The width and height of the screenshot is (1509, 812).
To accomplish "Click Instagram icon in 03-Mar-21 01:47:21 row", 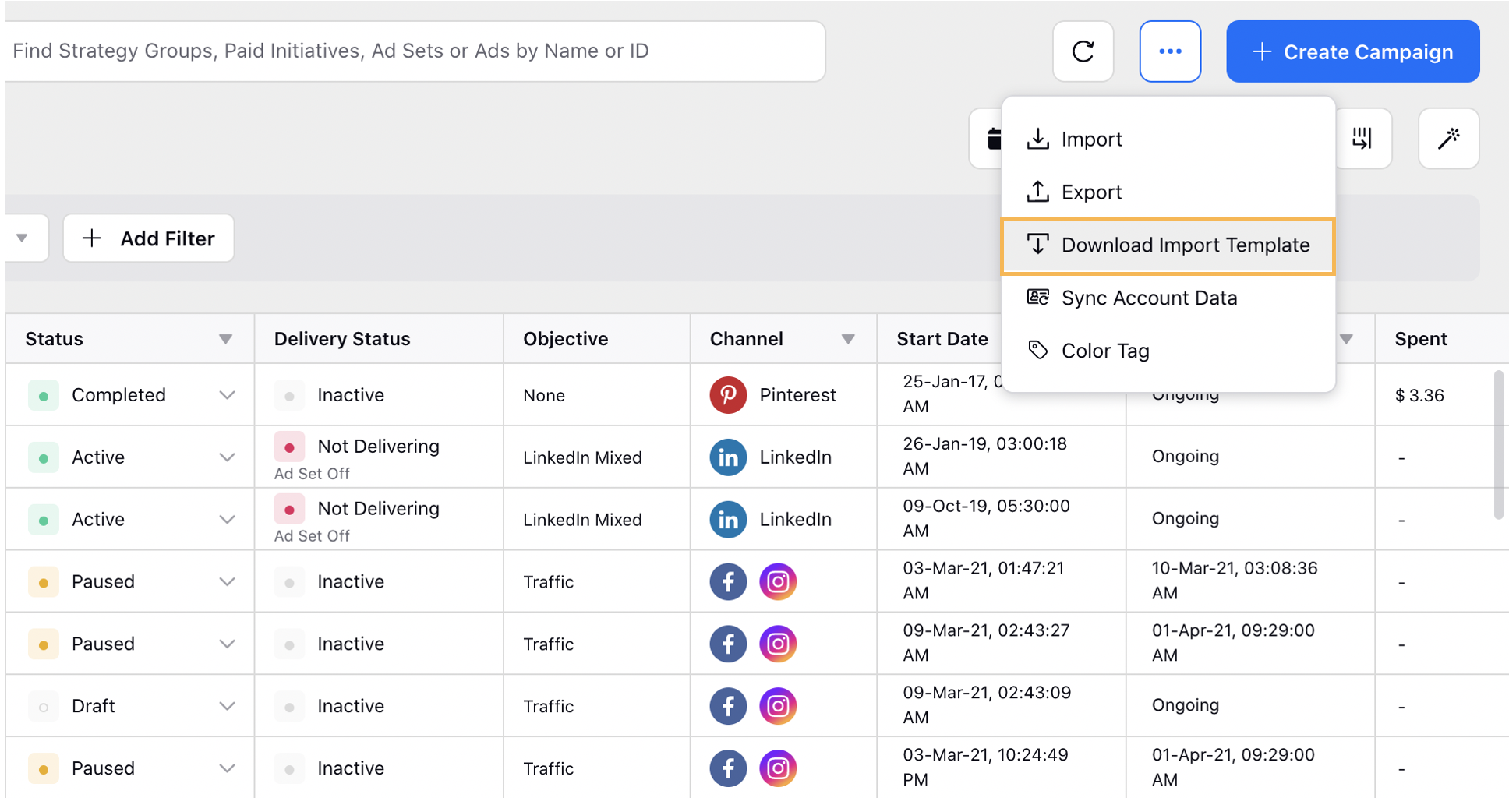I will pos(778,582).
